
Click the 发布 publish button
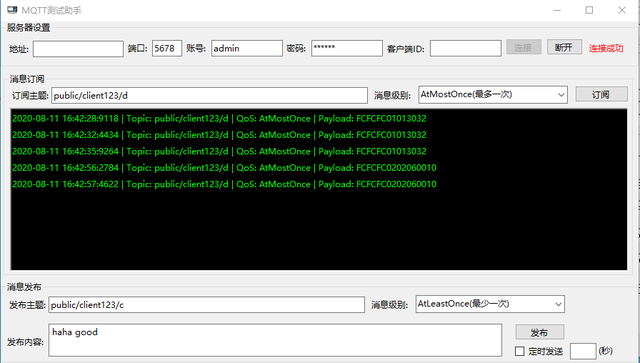540,332
